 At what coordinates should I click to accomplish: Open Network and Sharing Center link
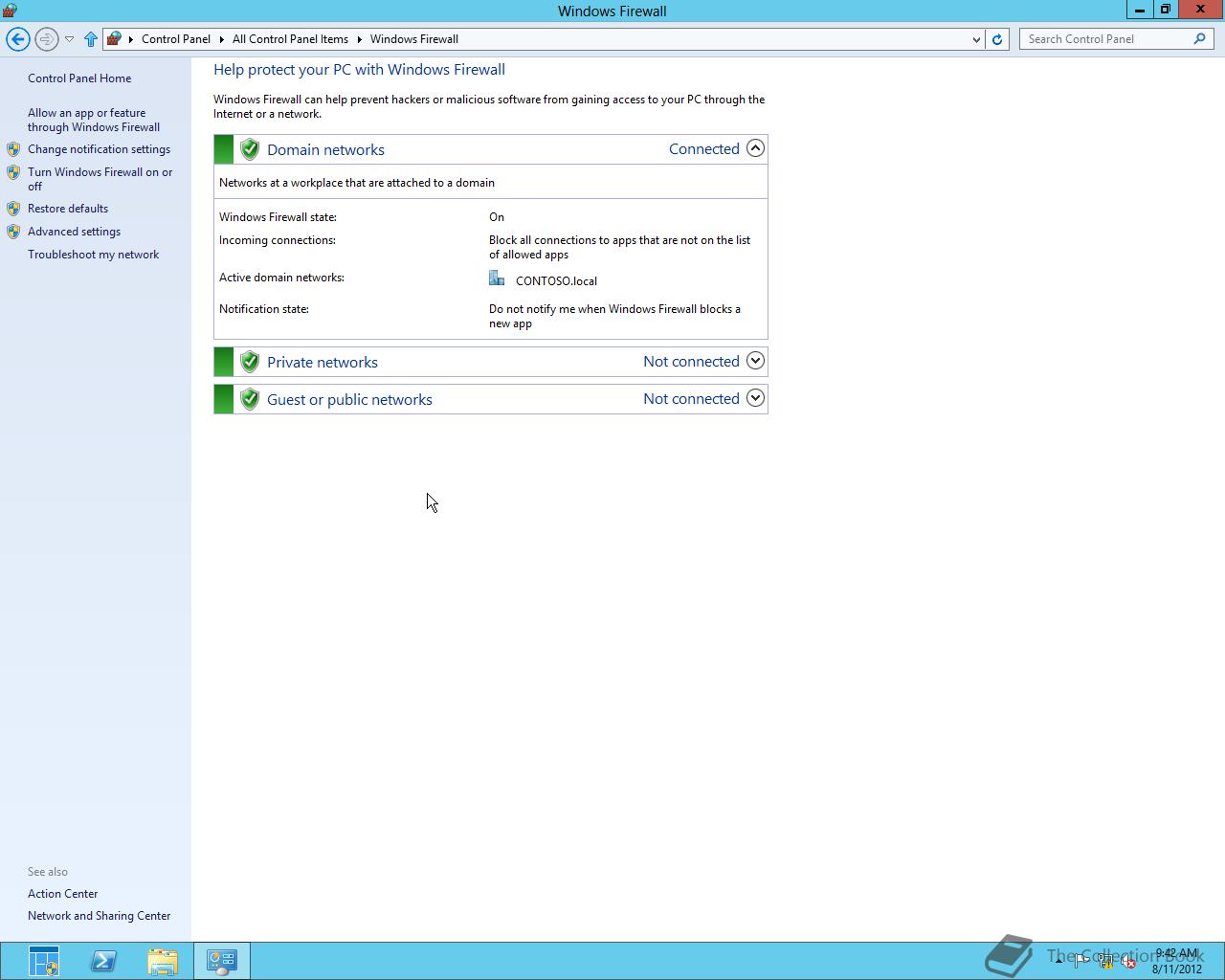[100, 916]
